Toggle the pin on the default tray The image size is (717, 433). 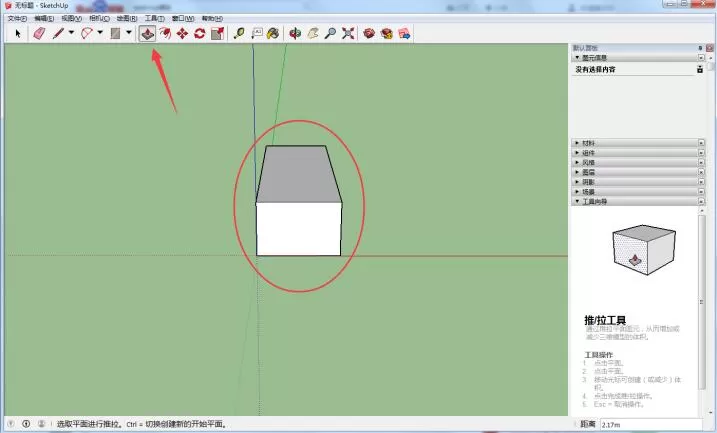point(700,48)
